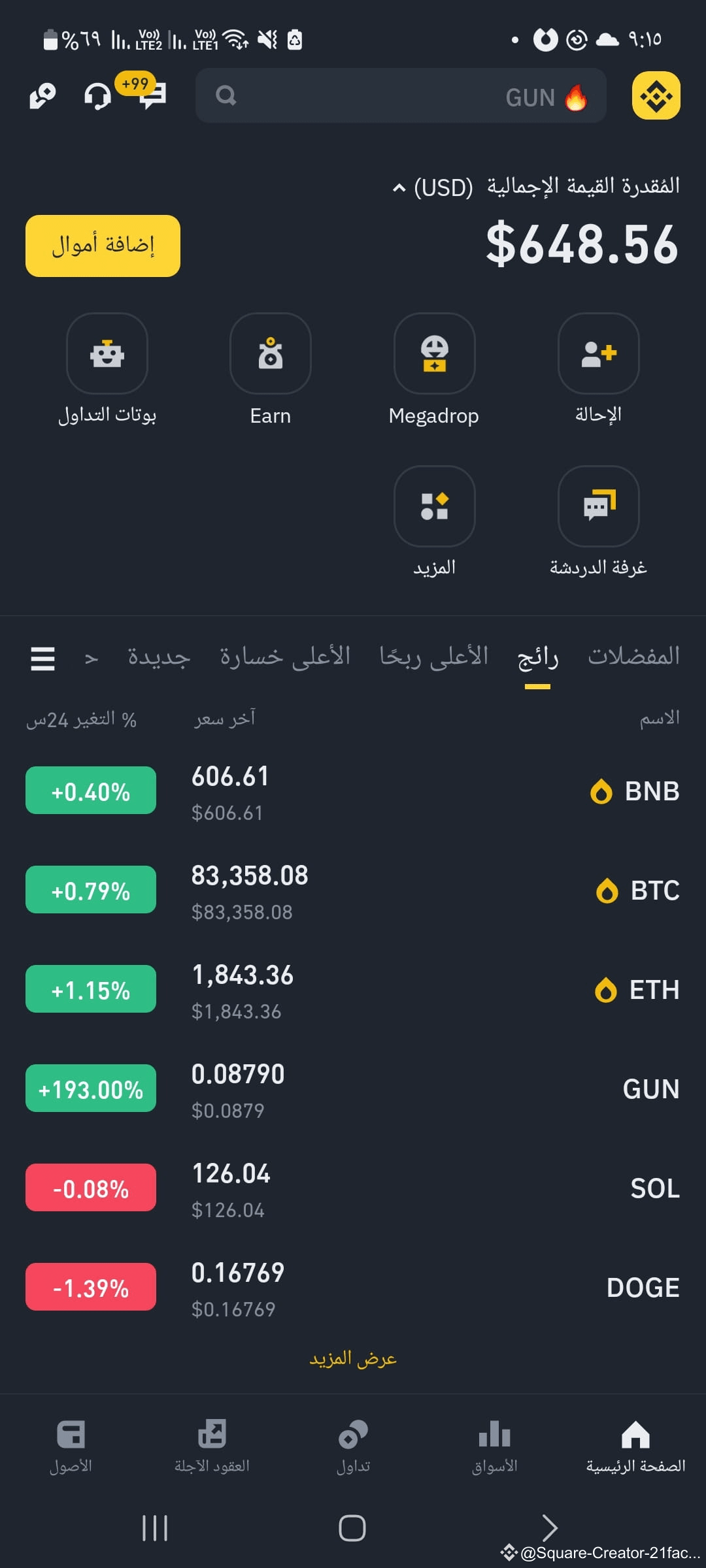The image size is (706, 1568).
Task: Tap the yellow إضافة أموال button
Action: pyautogui.click(x=103, y=246)
